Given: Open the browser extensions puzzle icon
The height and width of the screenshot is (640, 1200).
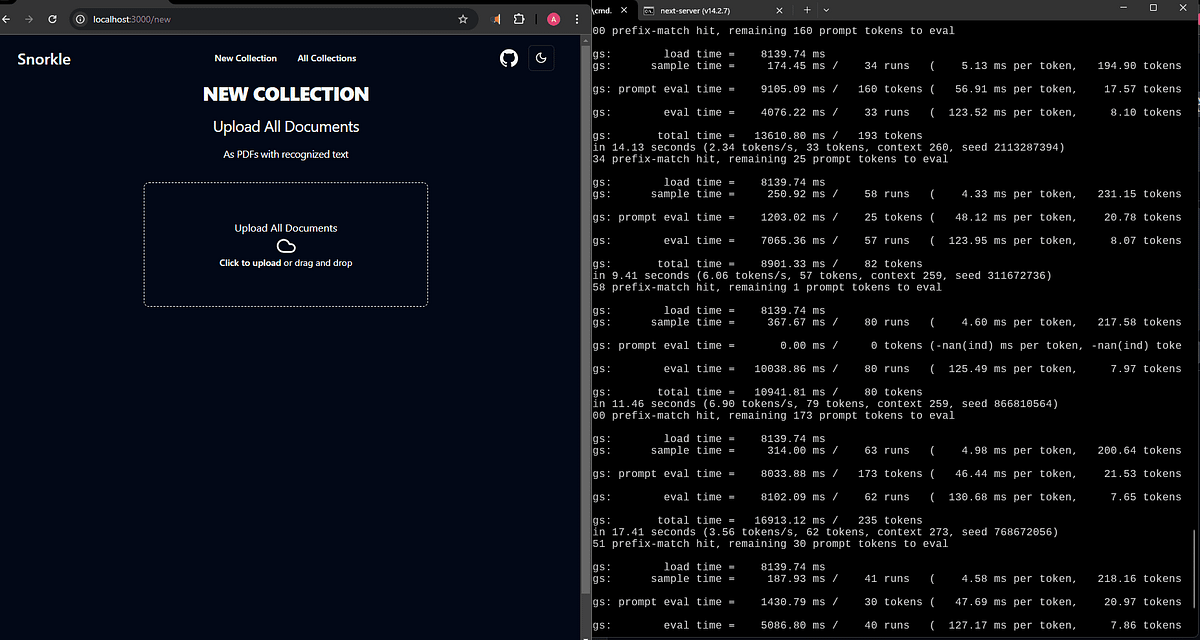Looking at the screenshot, I should click(519, 19).
